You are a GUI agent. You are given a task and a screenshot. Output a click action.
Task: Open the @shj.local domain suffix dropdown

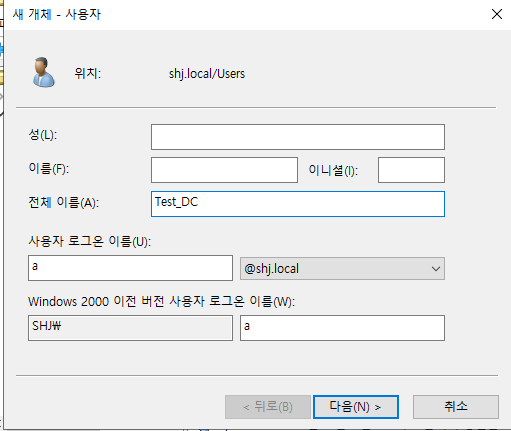pyautogui.click(x=342, y=268)
